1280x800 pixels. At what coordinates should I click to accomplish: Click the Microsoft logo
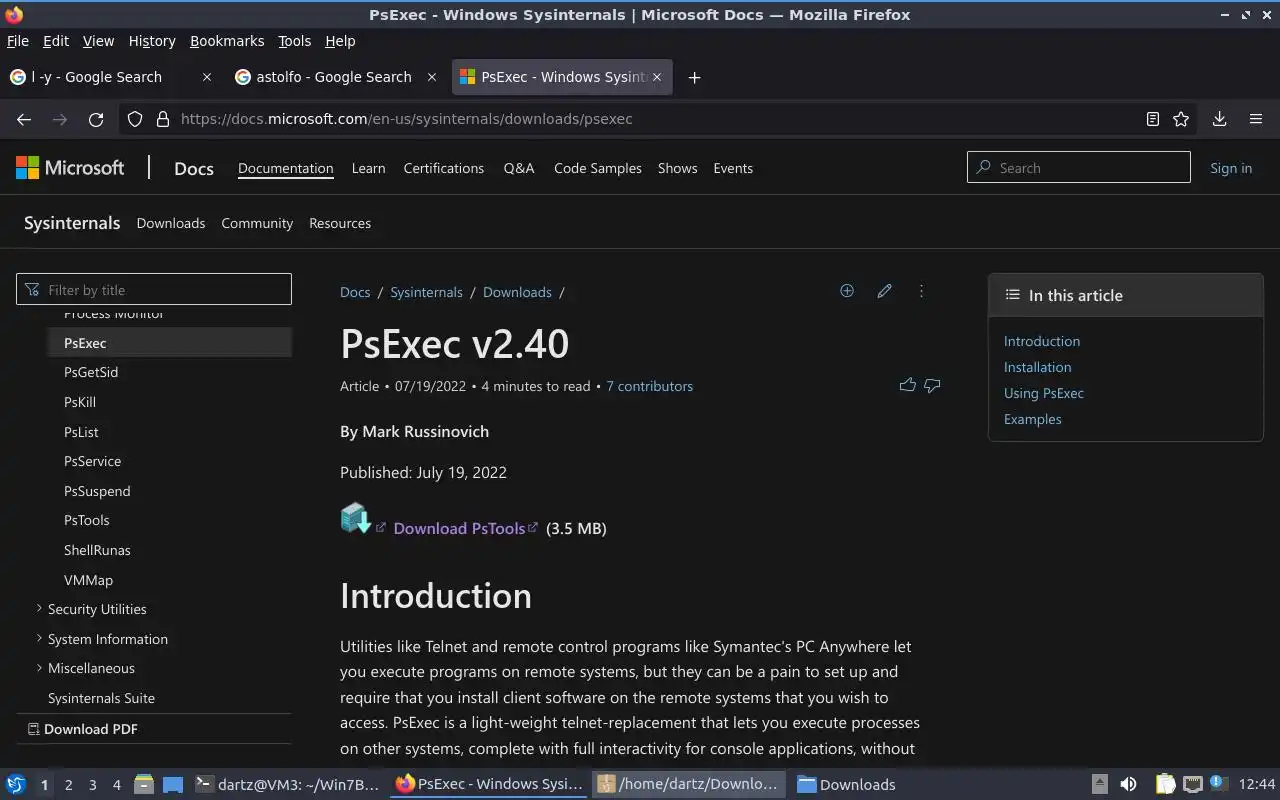[70, 168]
